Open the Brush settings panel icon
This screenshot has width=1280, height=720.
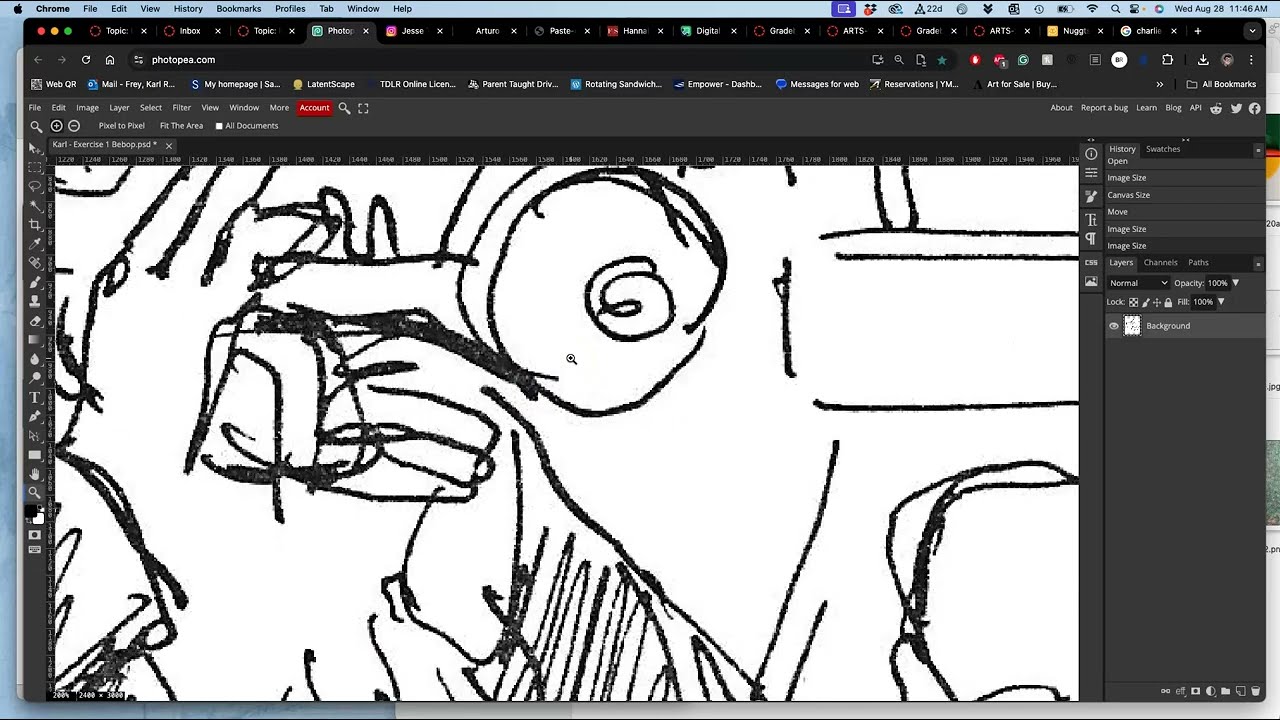click(x=1091, y=197)
